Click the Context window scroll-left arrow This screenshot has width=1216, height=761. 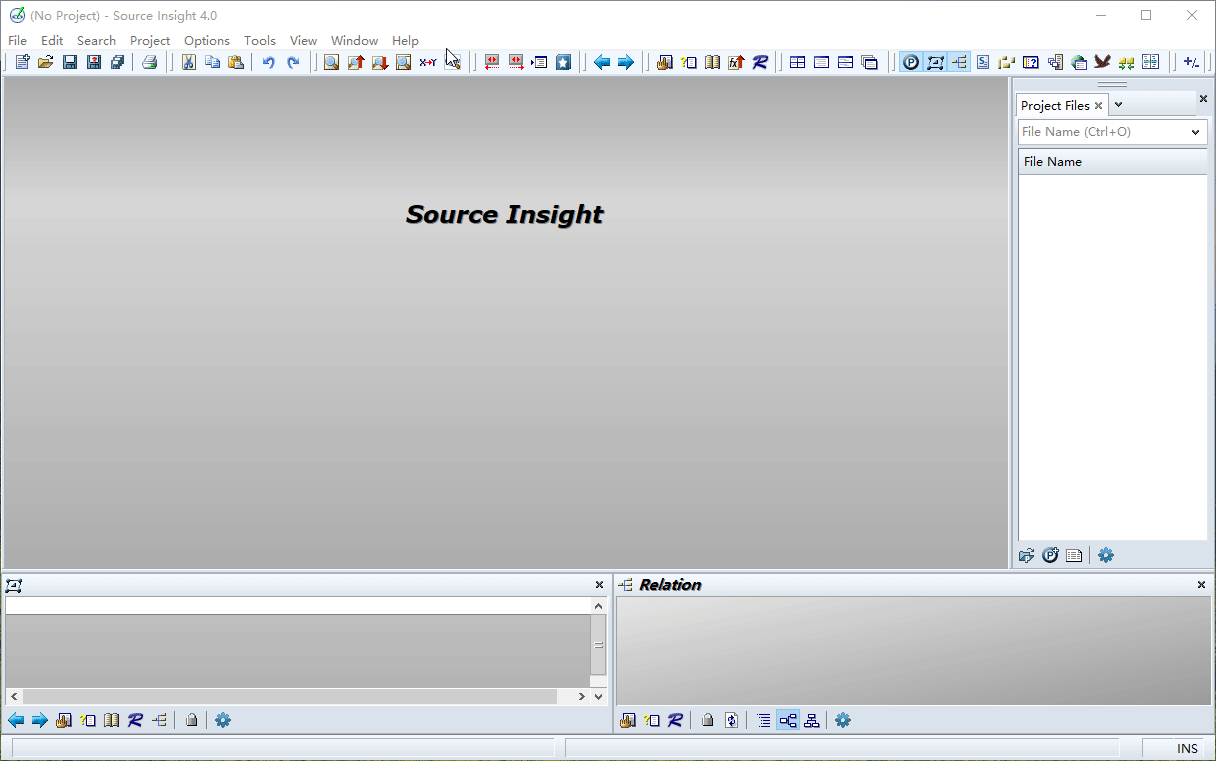[x=14, y=696]
